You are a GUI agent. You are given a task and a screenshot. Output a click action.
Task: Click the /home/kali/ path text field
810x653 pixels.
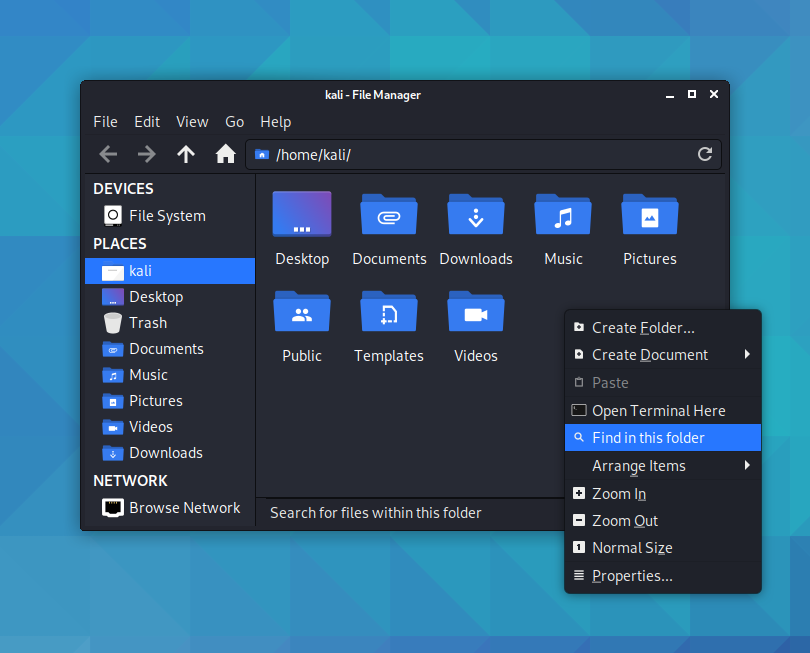pyautogui.click(x=483, y=154)
